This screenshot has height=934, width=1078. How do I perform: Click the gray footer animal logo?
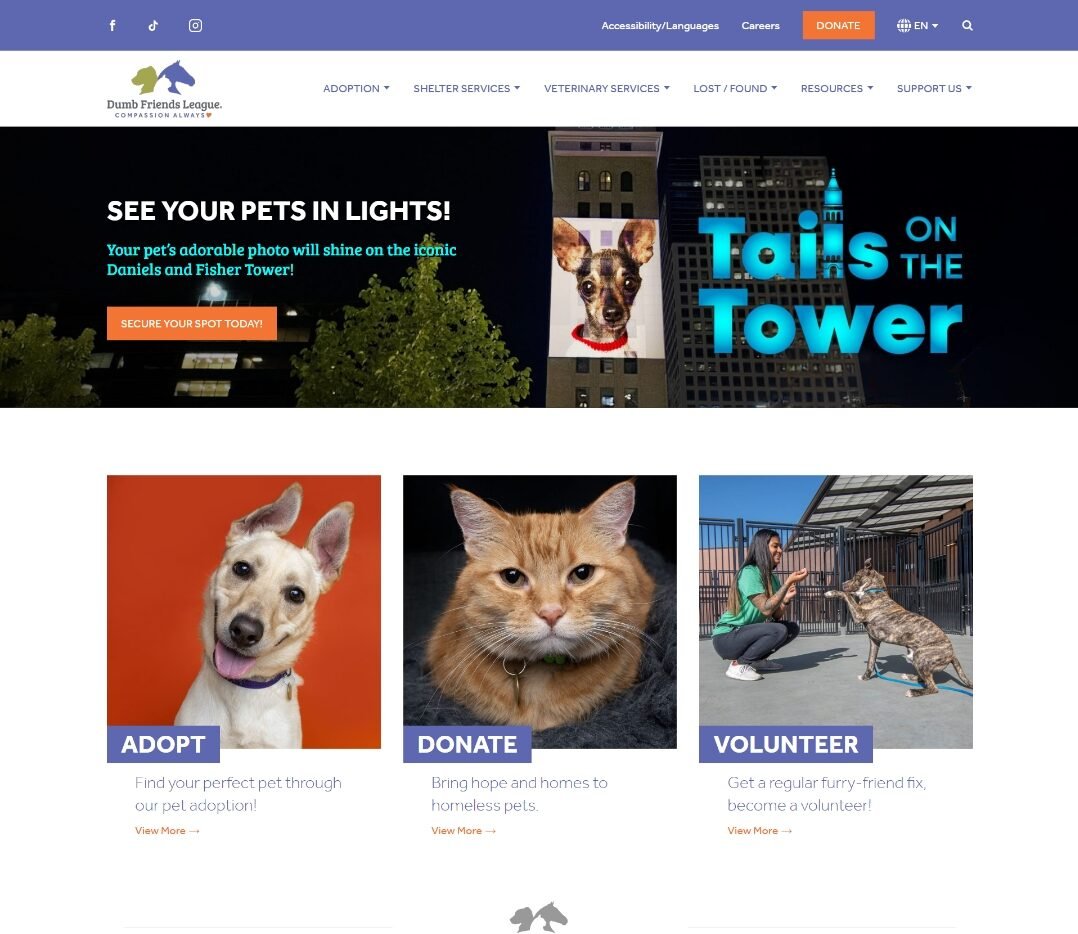click(539, 917)
